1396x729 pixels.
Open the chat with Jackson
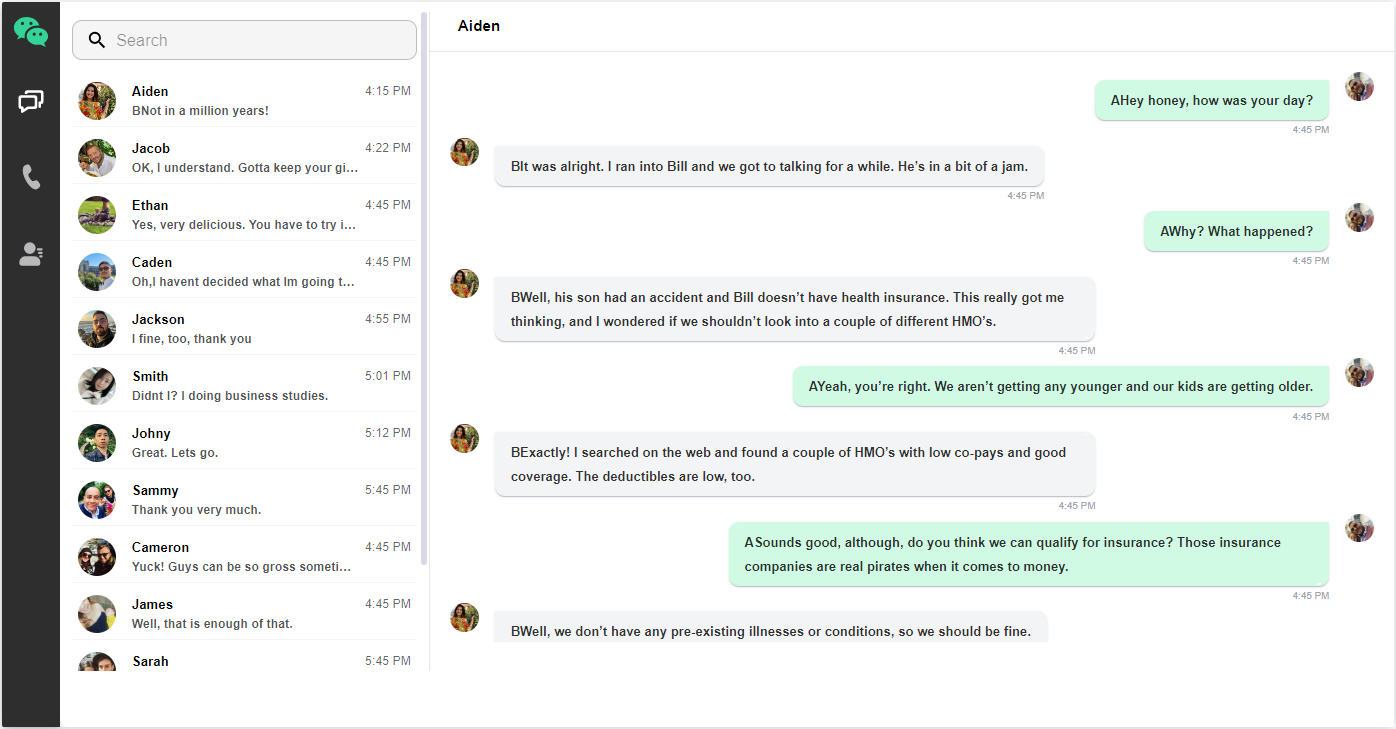[244, 328]
